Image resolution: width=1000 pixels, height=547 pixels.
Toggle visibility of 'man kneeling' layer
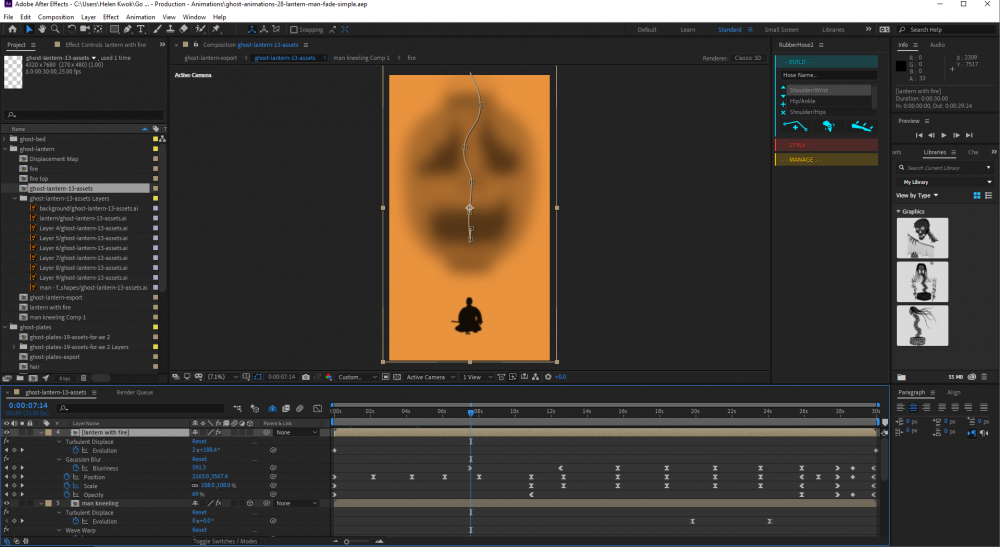[x=7, y=503]
